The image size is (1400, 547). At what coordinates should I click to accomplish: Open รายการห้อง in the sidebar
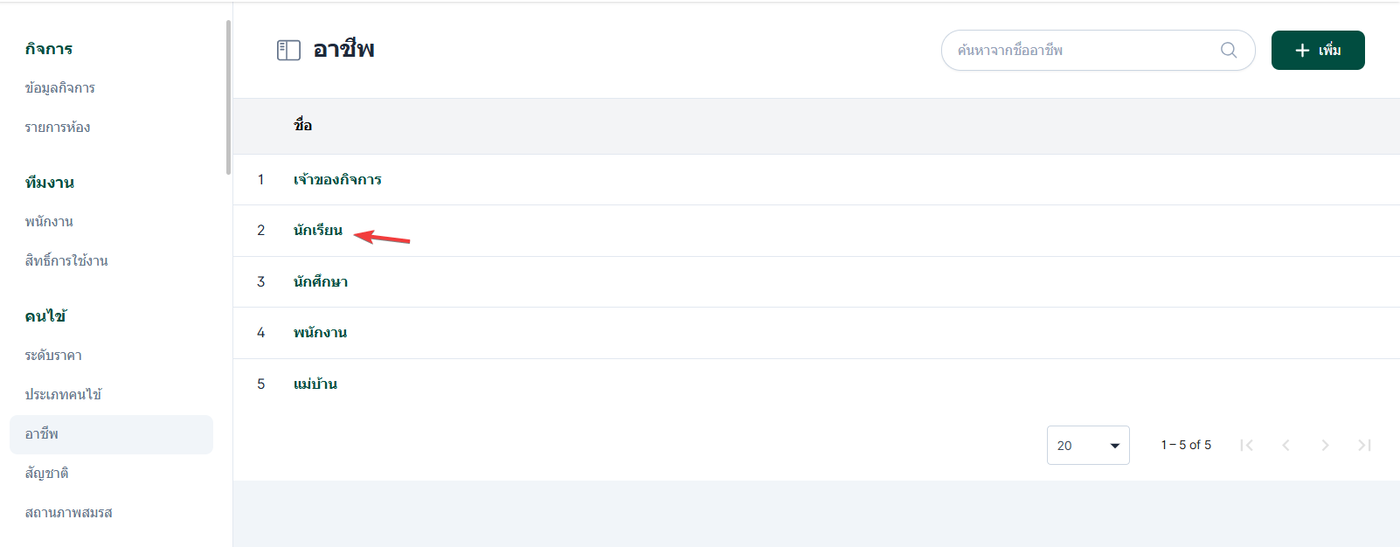pos(58,127)
